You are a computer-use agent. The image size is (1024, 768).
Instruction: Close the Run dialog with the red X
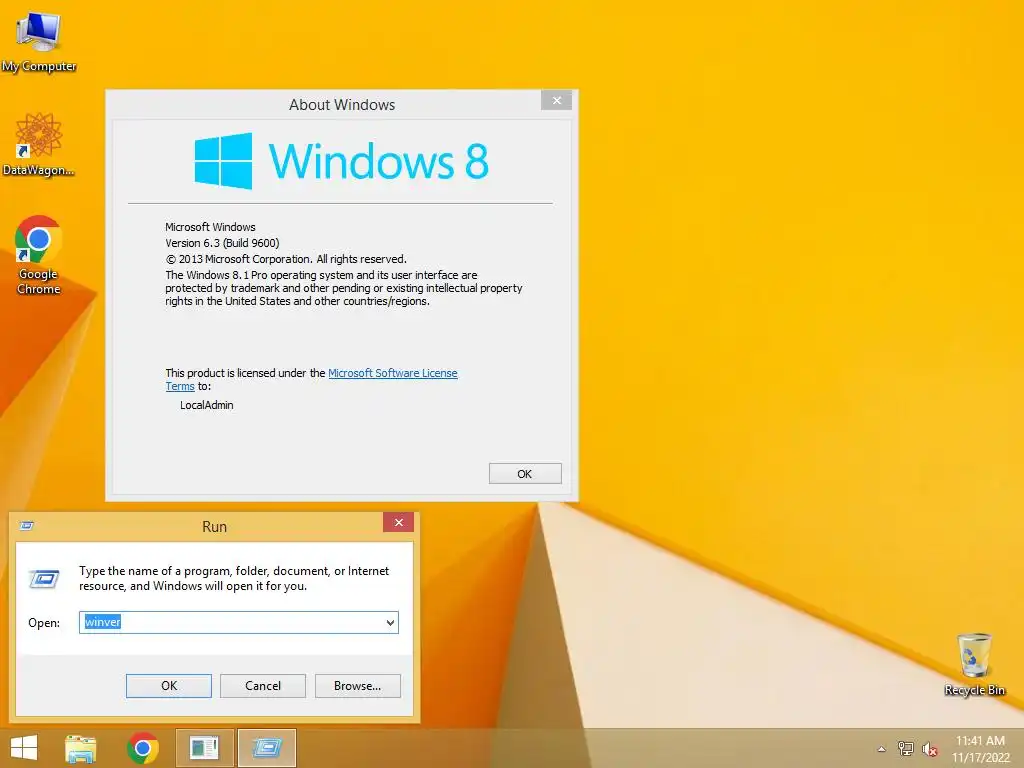(398, 522)
